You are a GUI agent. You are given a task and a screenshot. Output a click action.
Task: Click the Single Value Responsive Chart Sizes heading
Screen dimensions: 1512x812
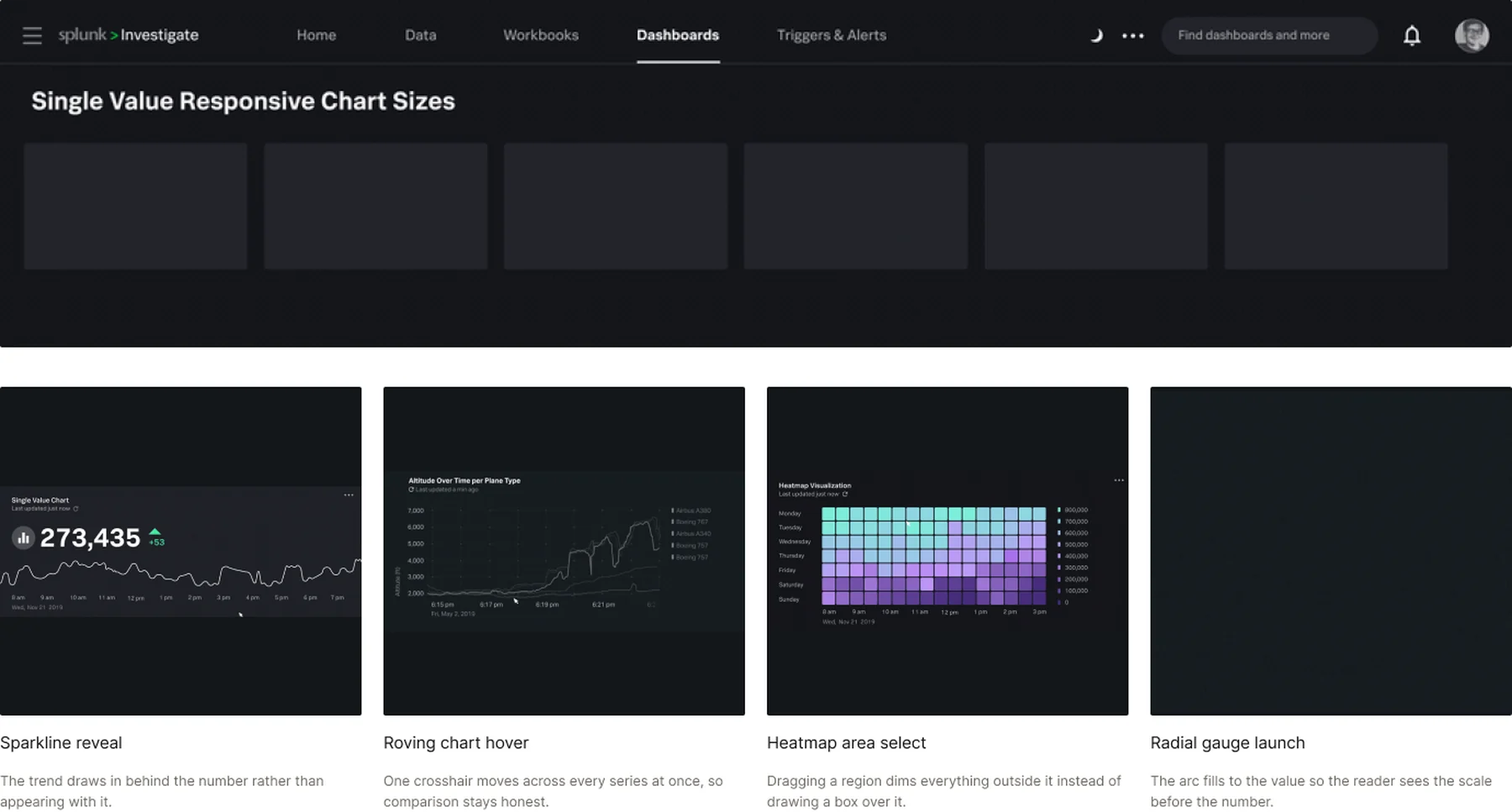pyautogui.click(x=244, y=102)
